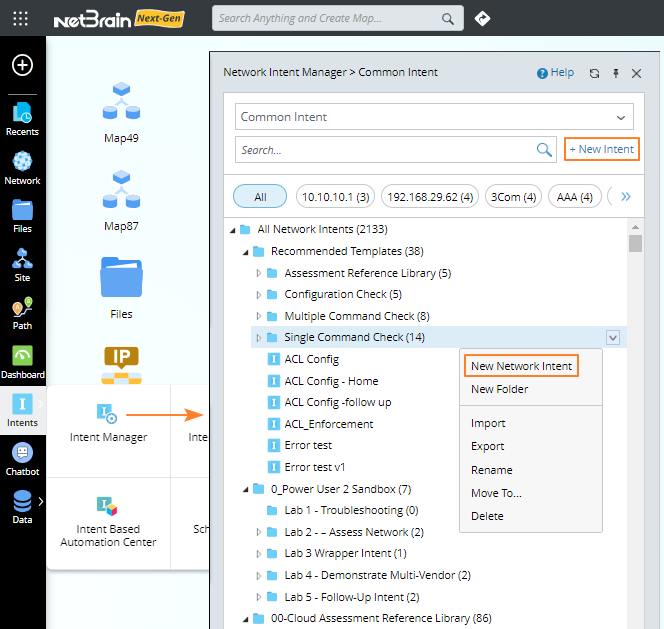Open the Network sidebar icon
The image size is (664, 629).
click(x=22, y=167)
